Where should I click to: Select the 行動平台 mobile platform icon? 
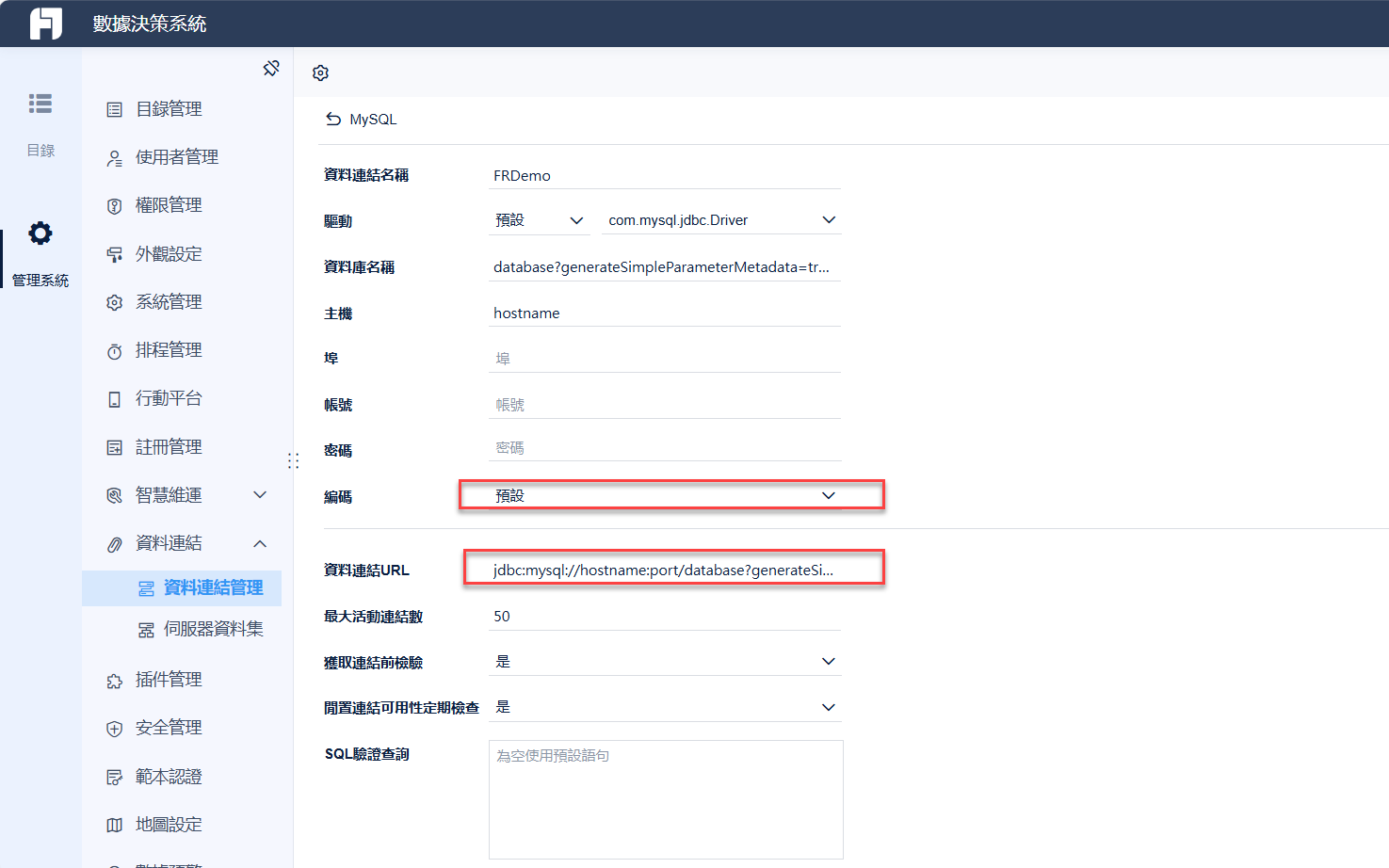114,397
